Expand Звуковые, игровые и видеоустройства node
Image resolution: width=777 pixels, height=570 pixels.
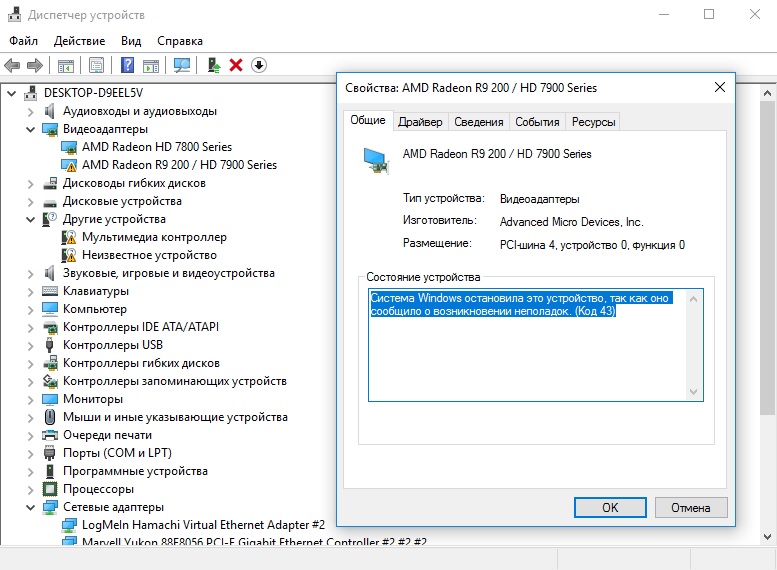click(31, 274)
